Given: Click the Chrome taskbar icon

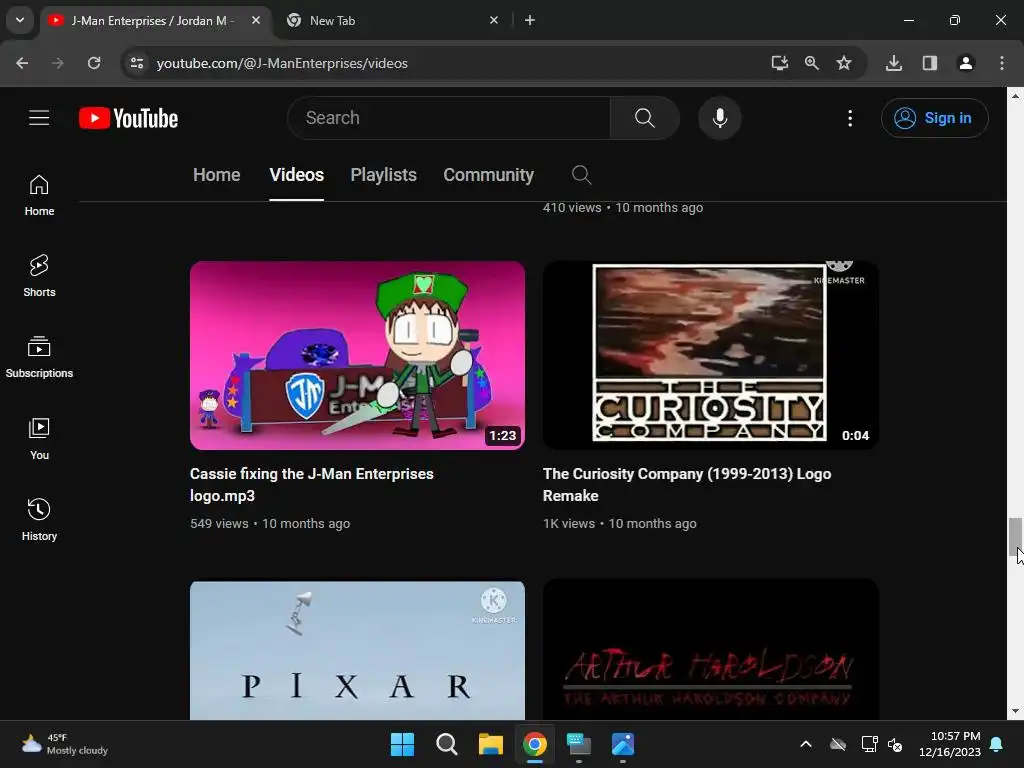Looking at the screenshot, I should (x=534, y=744).
